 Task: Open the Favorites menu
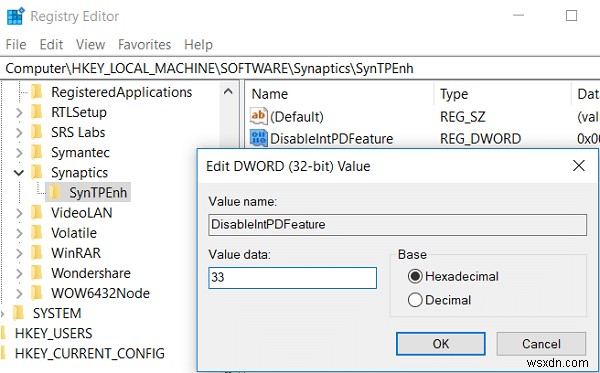(x=144, y=45)
